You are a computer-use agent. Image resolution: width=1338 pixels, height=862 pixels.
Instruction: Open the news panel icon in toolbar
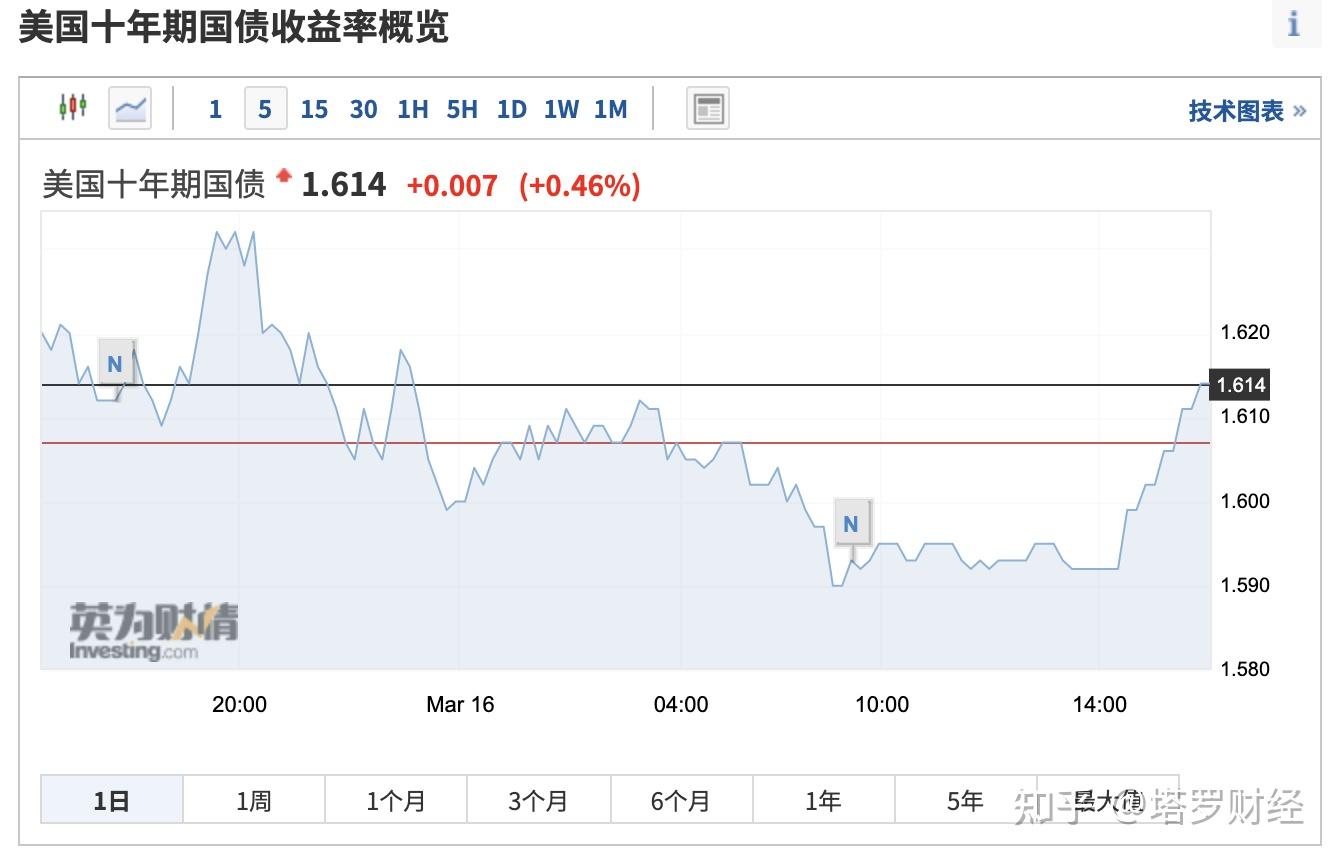click(708, 108)
